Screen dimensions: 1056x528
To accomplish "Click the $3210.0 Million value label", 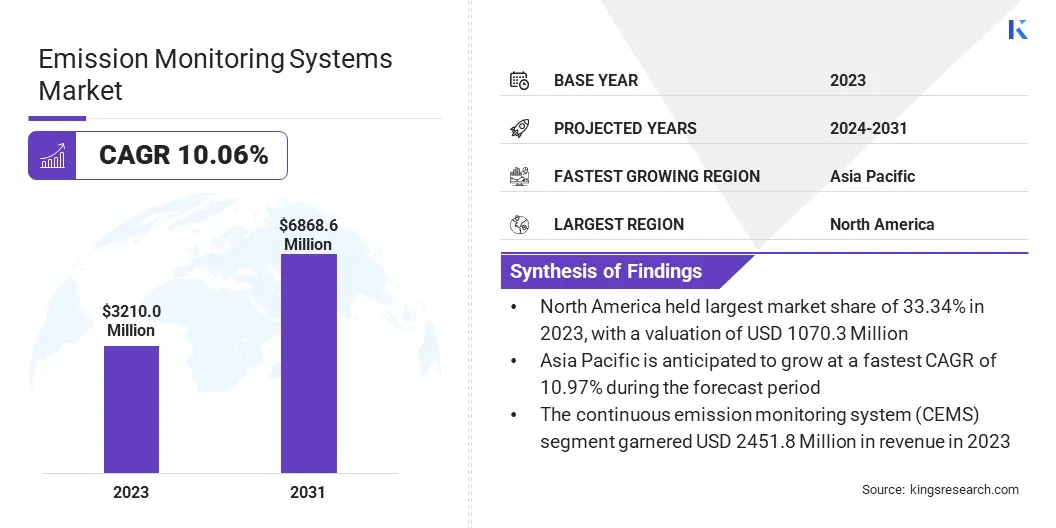I will (x=131, y=322).
